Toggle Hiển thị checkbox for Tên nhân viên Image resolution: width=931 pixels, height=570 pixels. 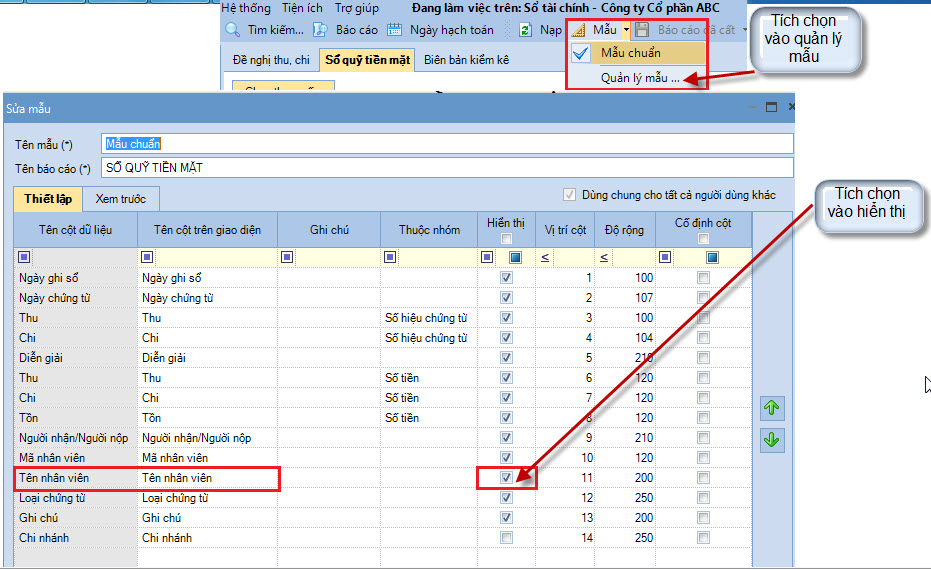pos(506,477)
